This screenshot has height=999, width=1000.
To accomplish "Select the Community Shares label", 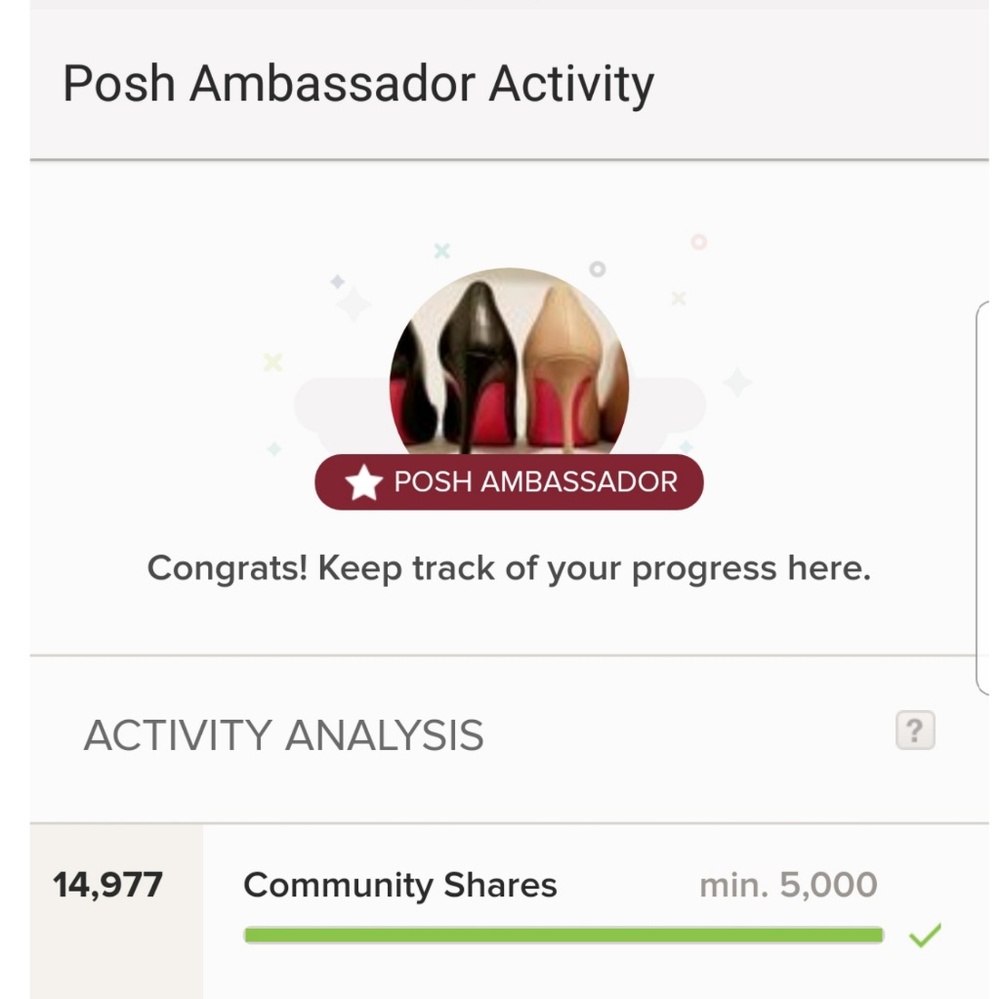I will coord(400,885).
